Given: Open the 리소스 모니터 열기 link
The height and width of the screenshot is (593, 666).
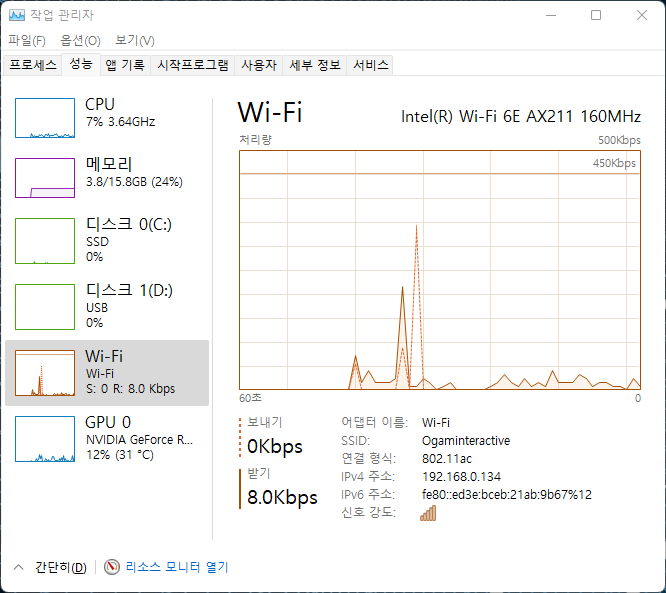Looking at the screenshot, I should [x=177, y=567].
